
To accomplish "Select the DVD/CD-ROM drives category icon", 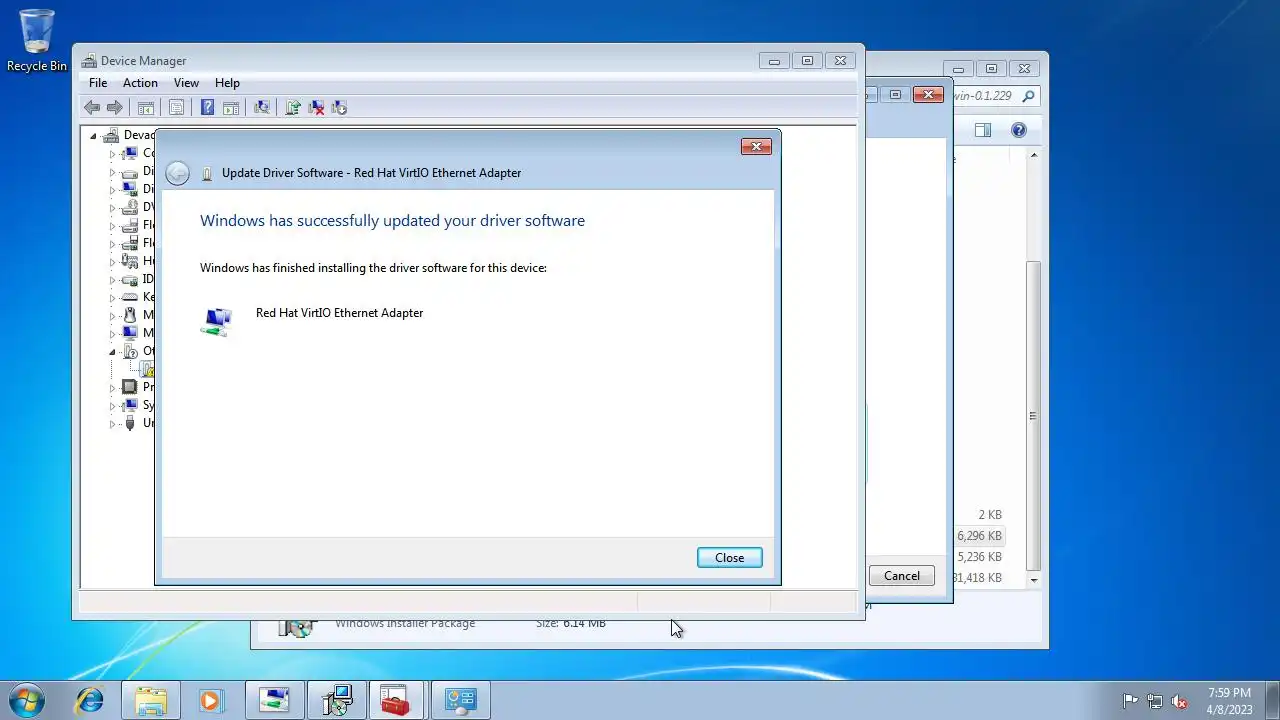I will click(130, 207).
